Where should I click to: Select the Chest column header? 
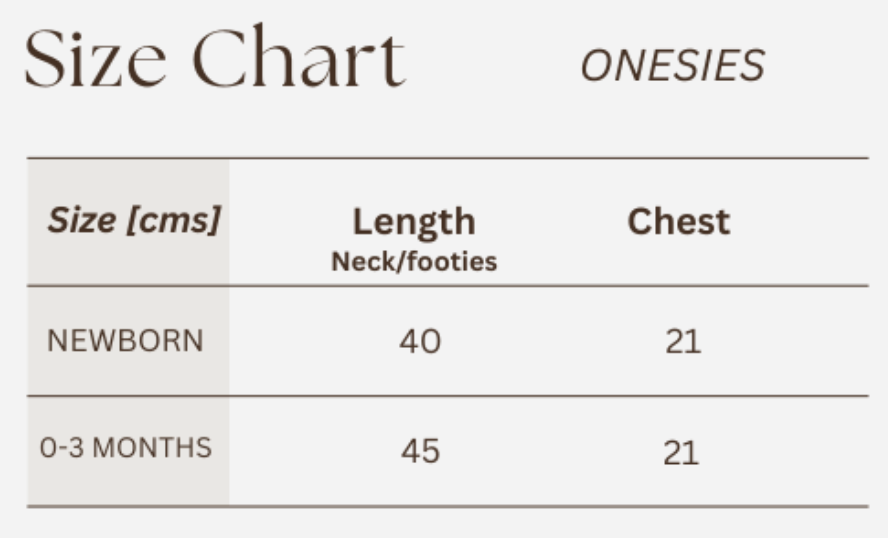point(678,222)
